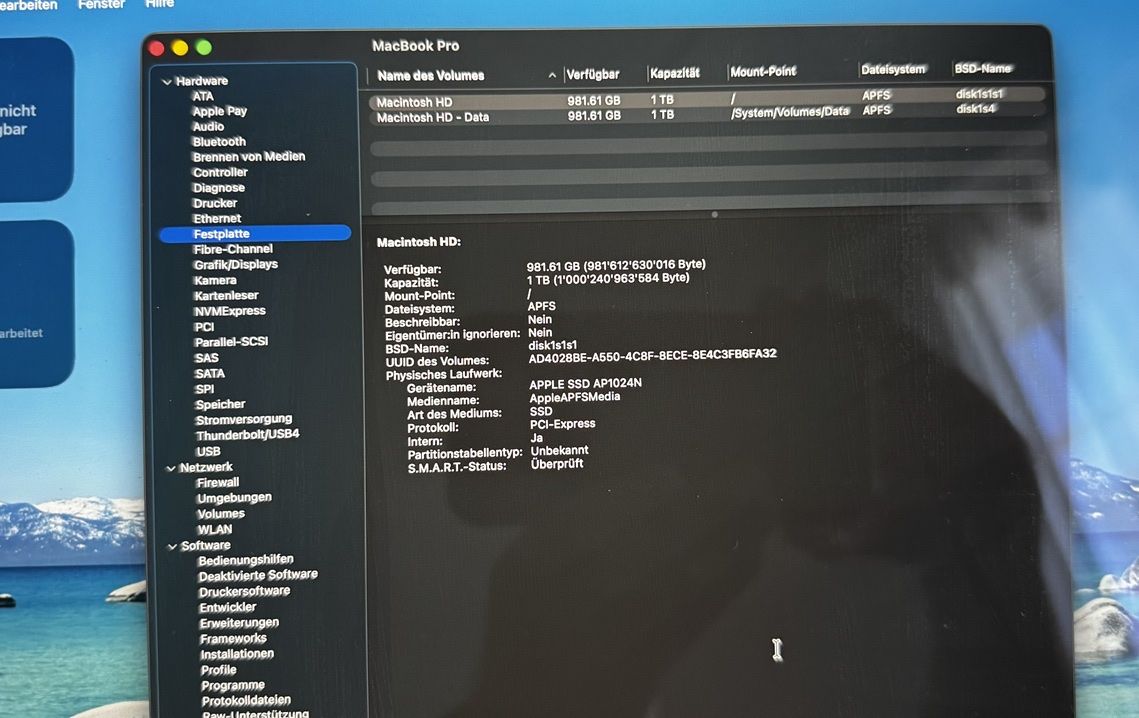Select Firewall under Netzwerk
The height and width of the screenshot is (718, 1139).
click(217, 483)
